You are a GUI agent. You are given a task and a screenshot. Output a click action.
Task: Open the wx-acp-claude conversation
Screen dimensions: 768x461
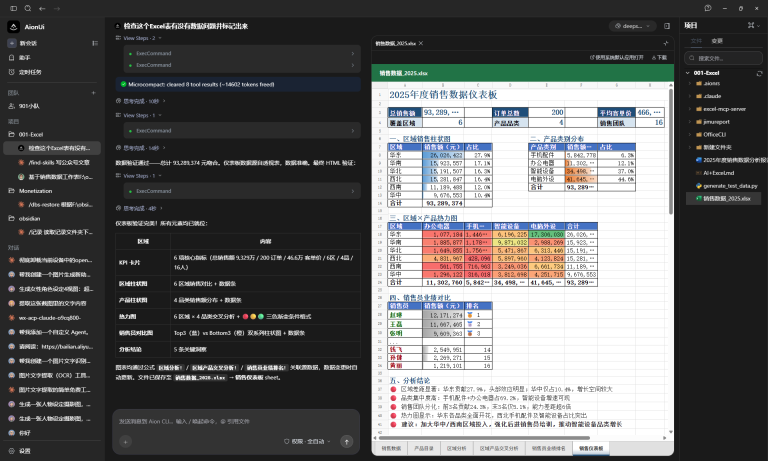coord(53,317)
